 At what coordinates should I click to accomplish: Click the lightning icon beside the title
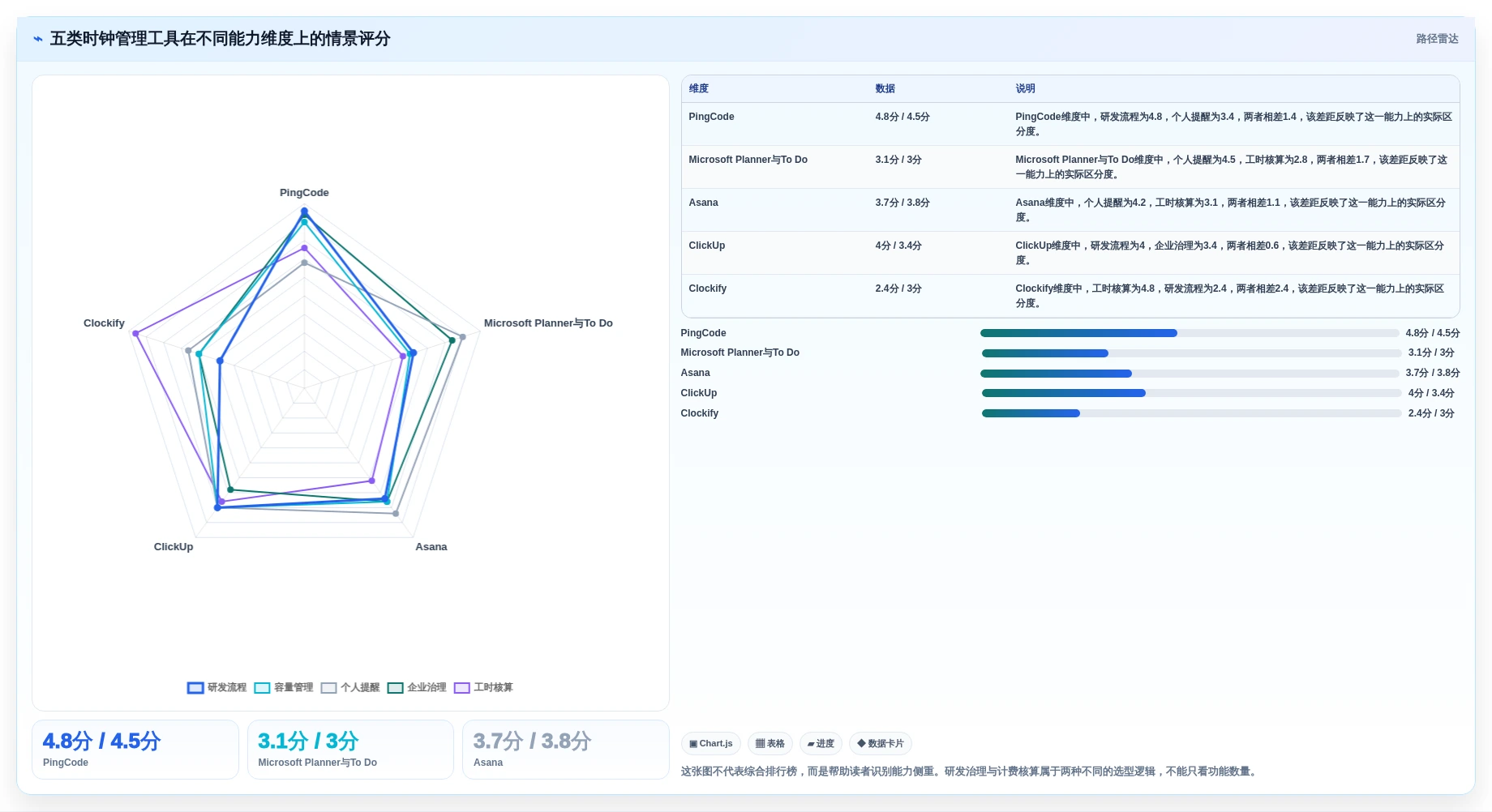click(37, 39)
